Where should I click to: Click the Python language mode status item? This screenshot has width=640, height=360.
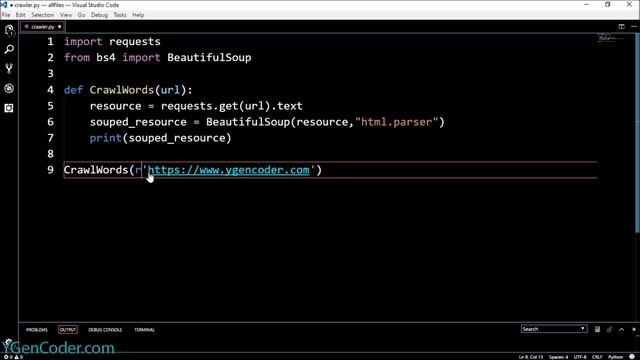click(616, 357)
